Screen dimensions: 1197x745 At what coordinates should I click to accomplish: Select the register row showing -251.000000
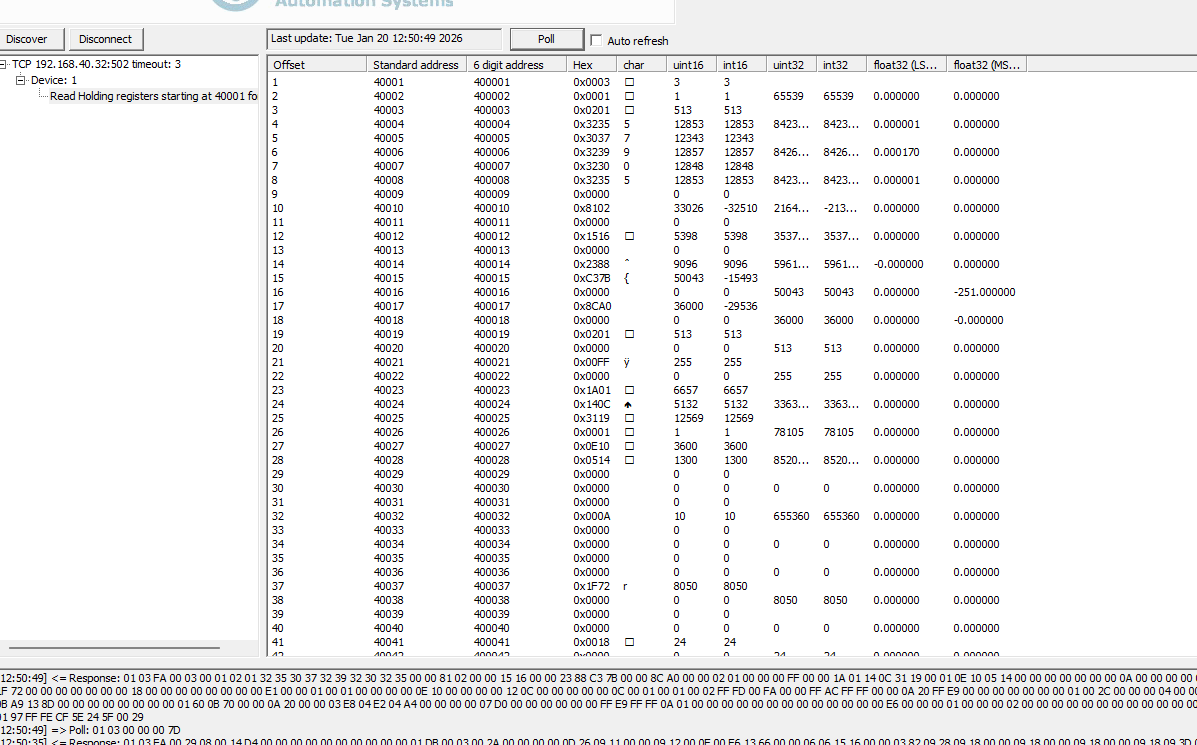point(600,291)
